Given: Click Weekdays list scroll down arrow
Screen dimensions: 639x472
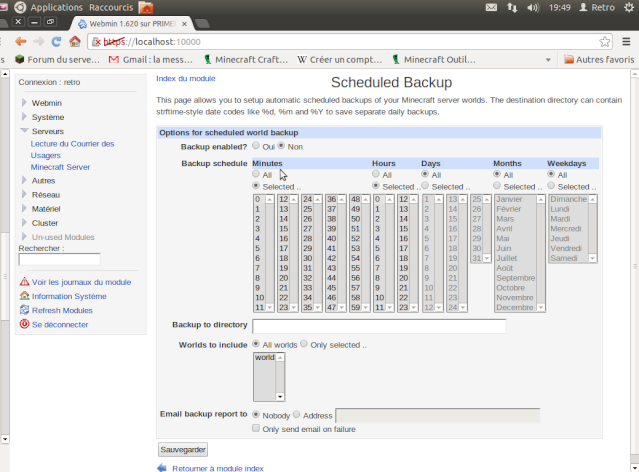Looking at the screenshot, I should tap(593, 258).
